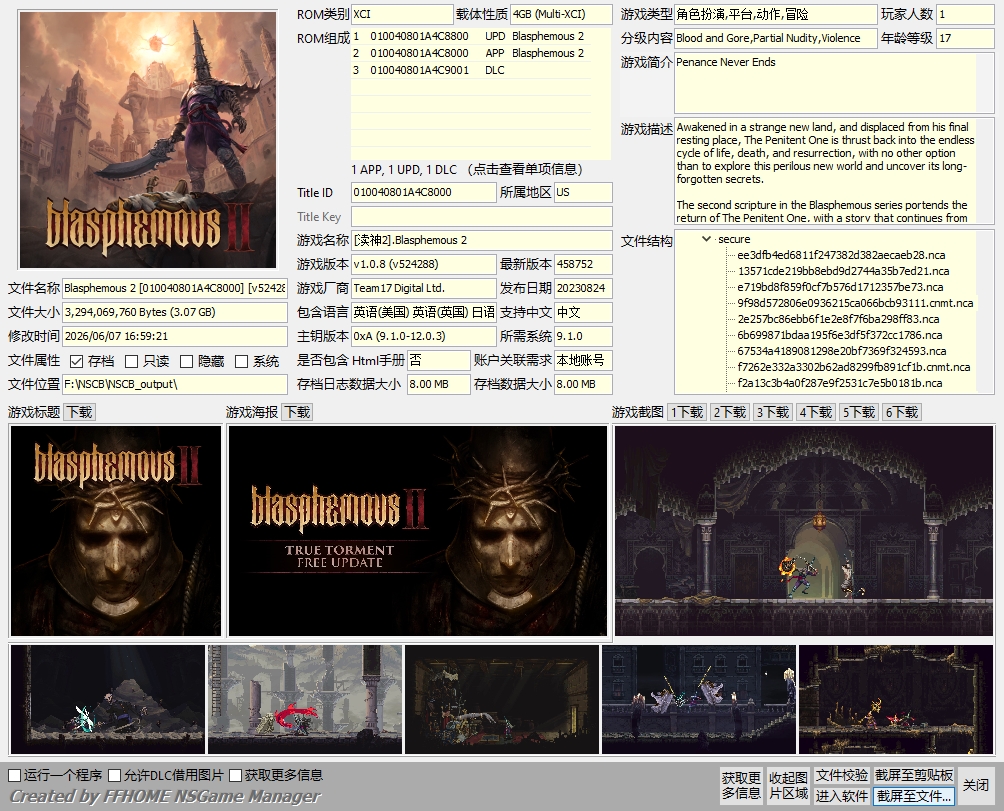Click the third dark interior gameplay thumbnail
The width and height of the screenshot is (1004, 811).
tap(502, 699)
